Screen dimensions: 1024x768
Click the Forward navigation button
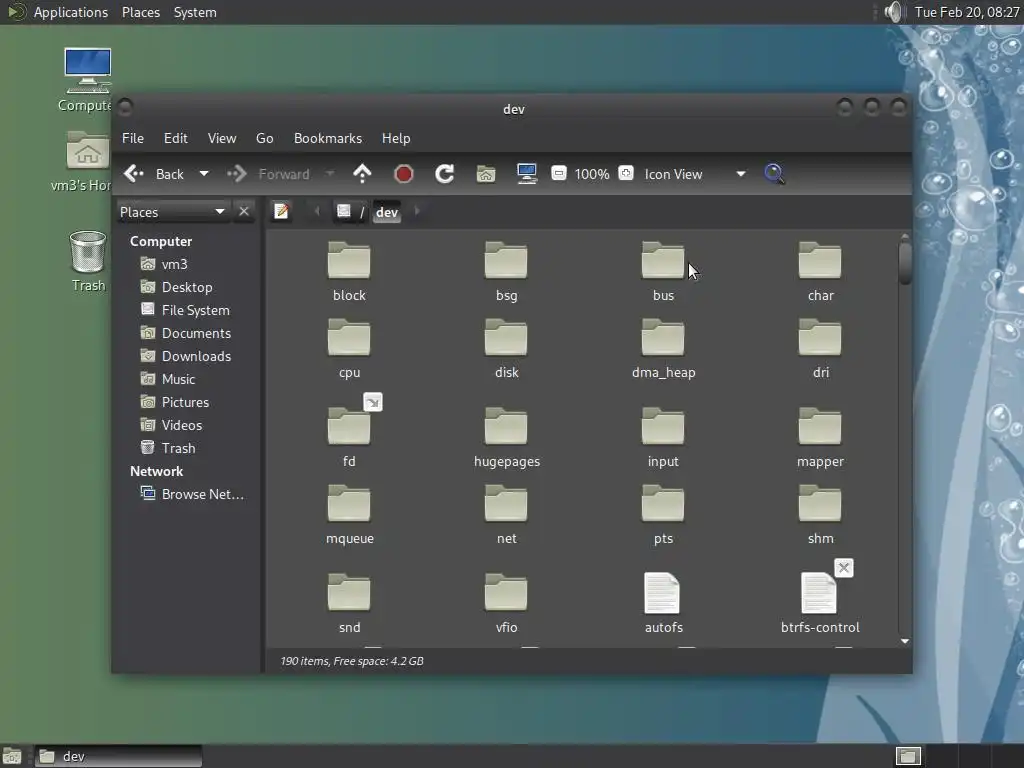(268, 174)
